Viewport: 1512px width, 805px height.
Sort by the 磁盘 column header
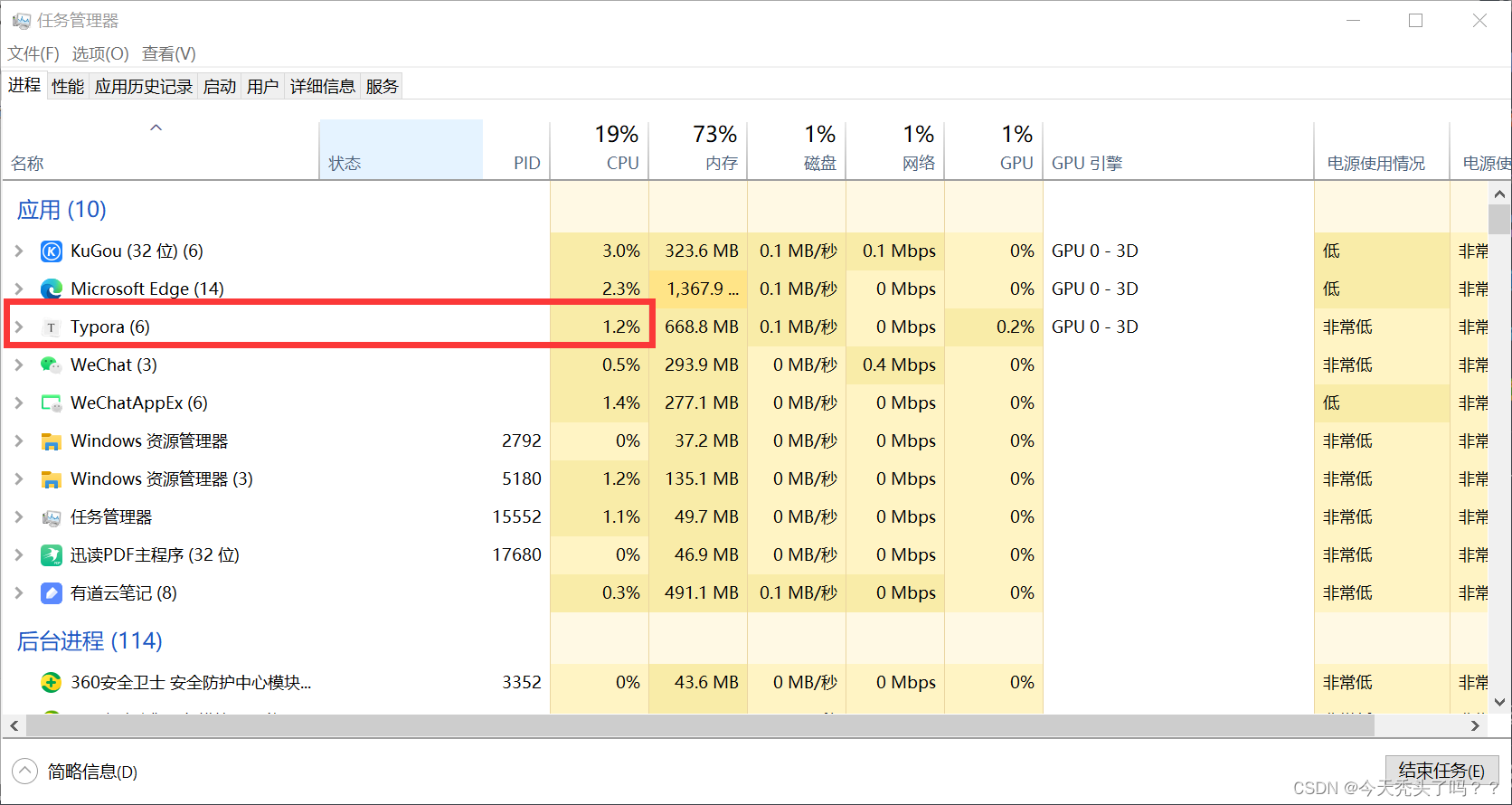[x=797, y=150]
